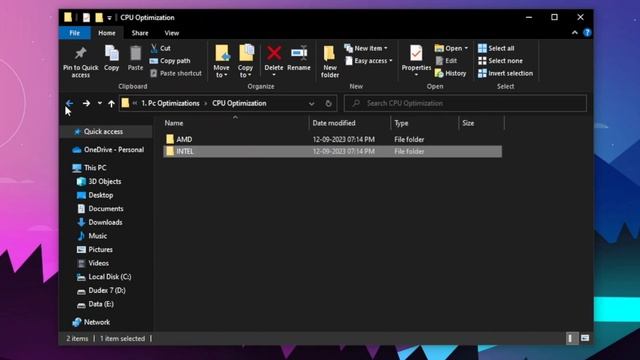
Task: Open Quick Access Toolbar customize arrow
Action: tap(109, 18)
